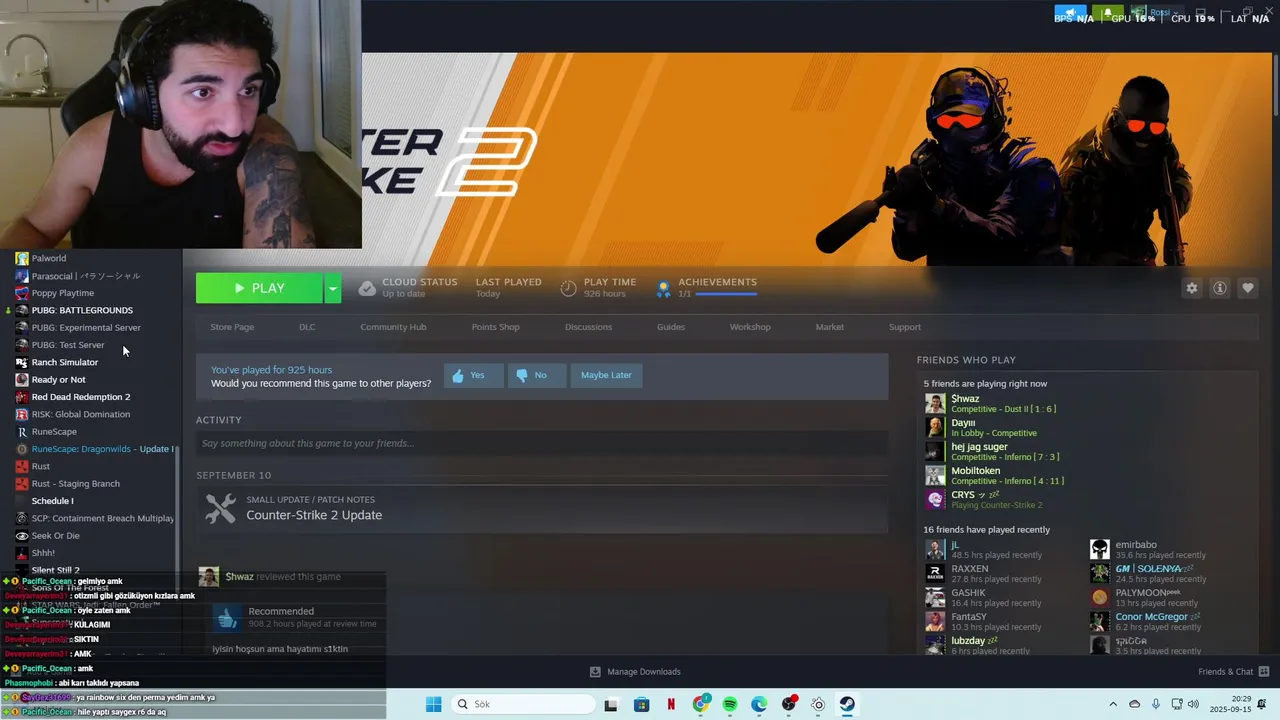
Task: Open Chrome from the taskbar
Action: pyautogui.click(x=701, y=704)
